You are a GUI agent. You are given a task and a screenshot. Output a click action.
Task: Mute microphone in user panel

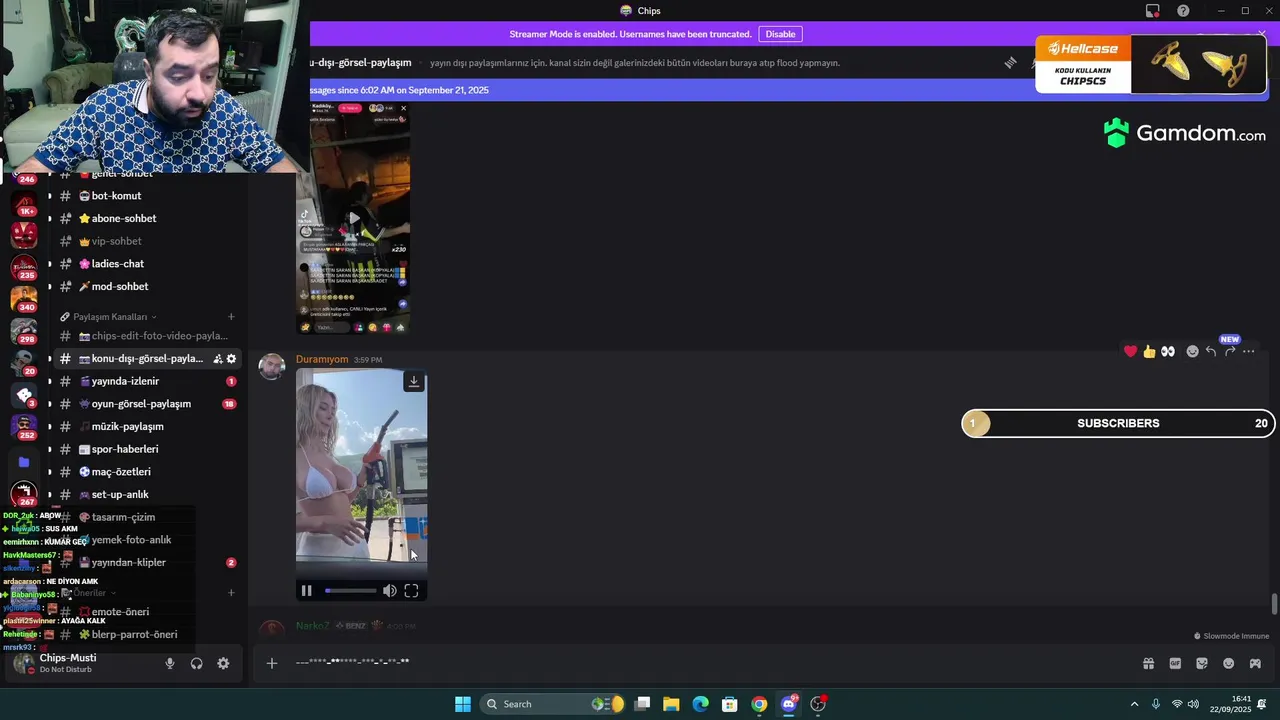pos(170,663)
